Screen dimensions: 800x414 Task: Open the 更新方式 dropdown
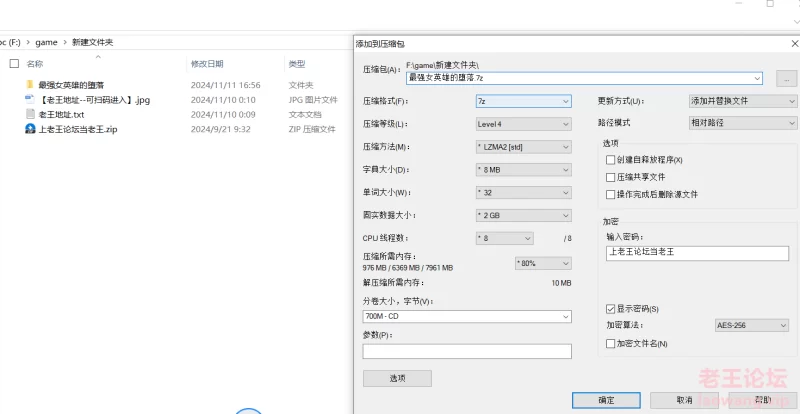742,101
